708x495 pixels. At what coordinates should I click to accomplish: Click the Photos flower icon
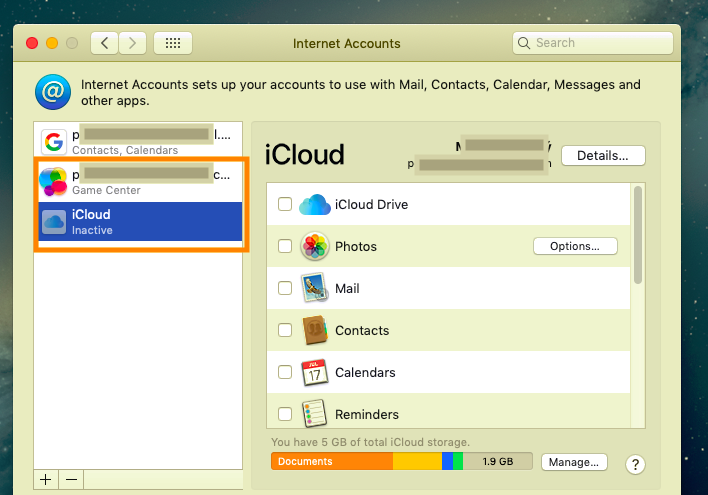315,246
